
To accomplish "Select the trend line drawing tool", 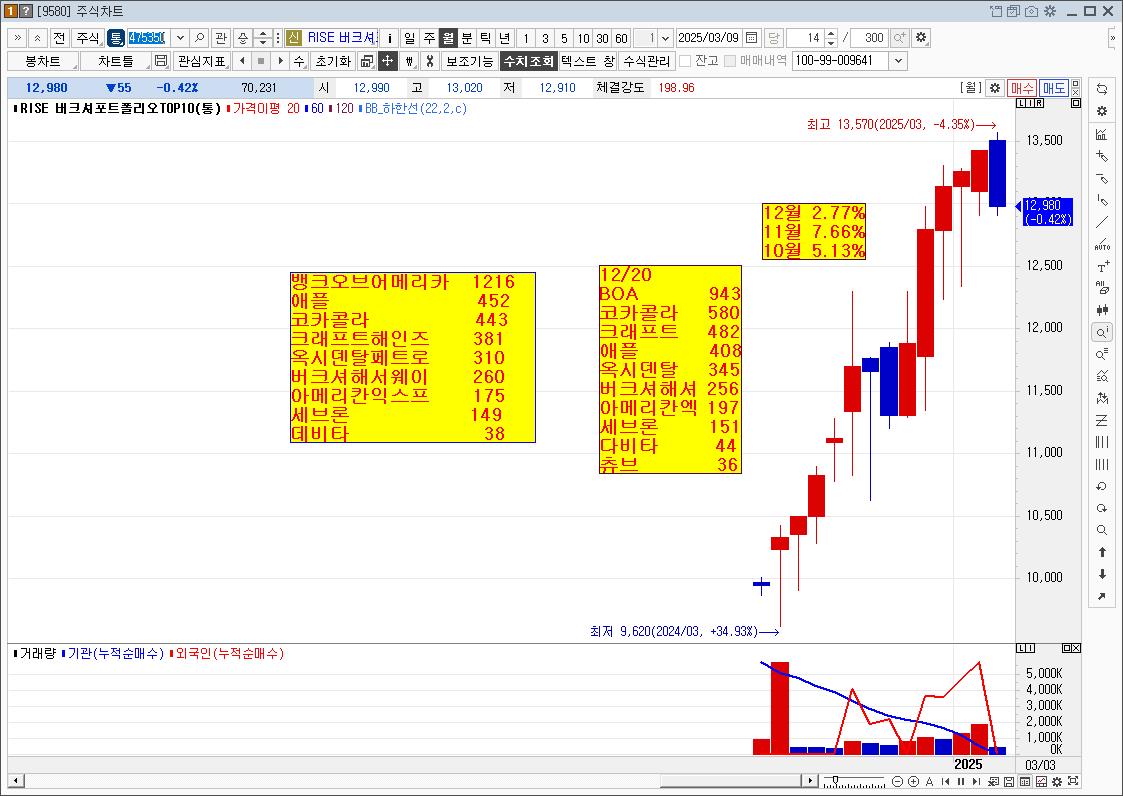I will pyautogui.click(x=1102, y=223).
